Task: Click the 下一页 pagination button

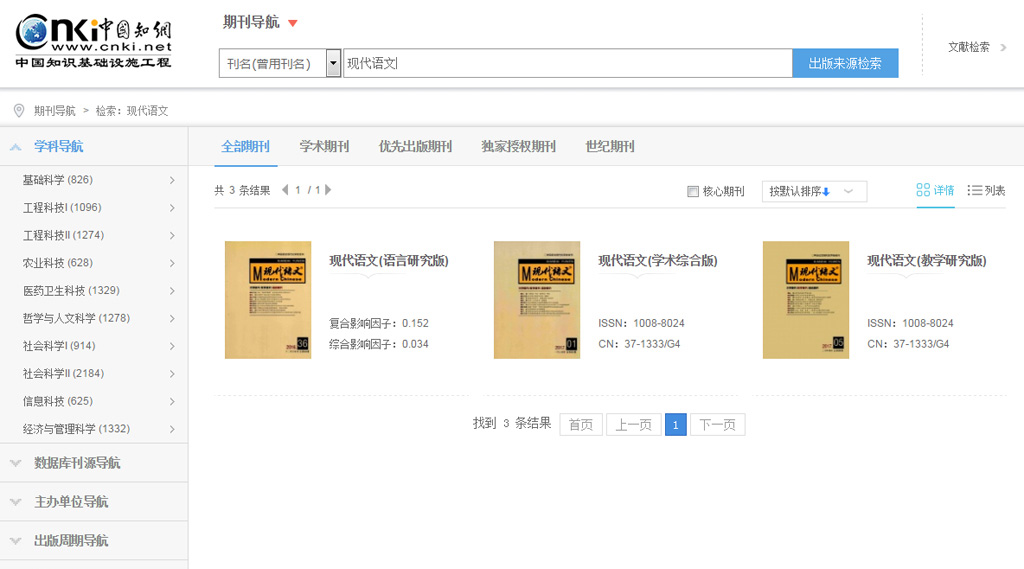Action: point(718,425)
